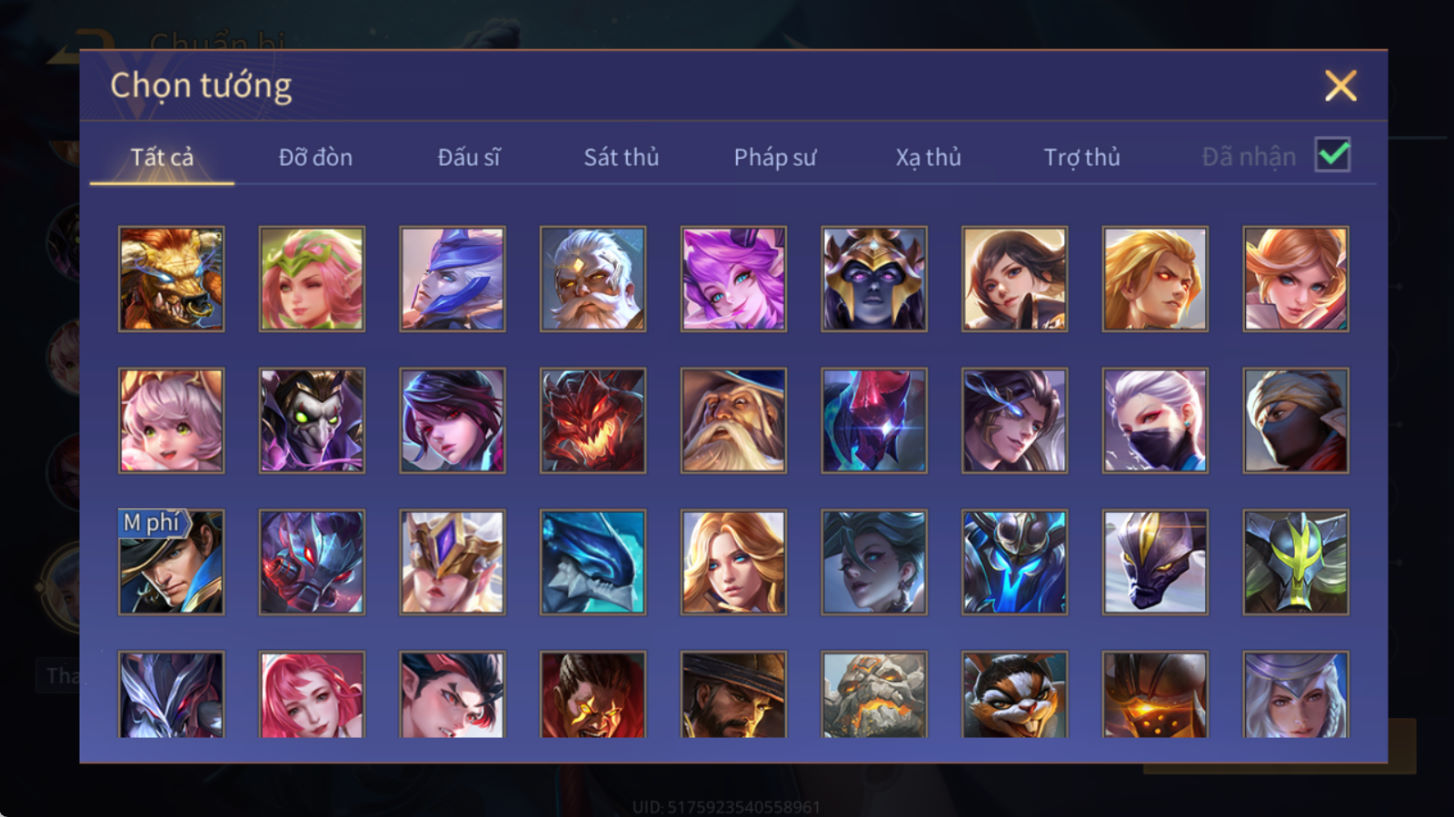Choose the cowboy-hat gunslinger portrait
The width and height of the screenshot is (1454, 817).
coord(733,695)
